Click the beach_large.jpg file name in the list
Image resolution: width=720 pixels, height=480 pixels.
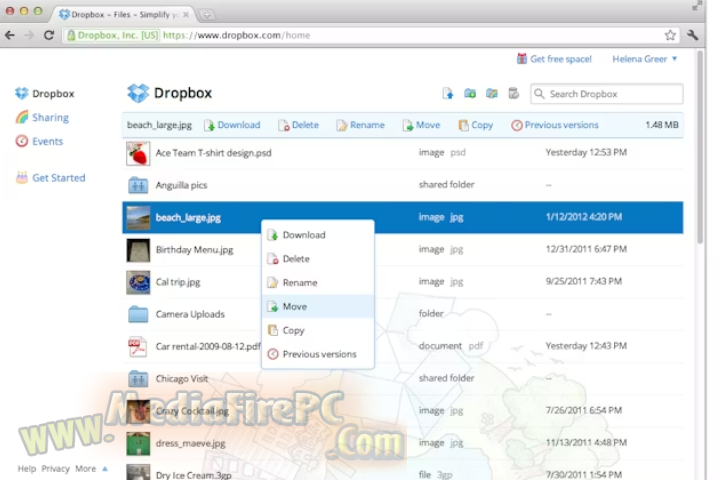click(188, 218)
